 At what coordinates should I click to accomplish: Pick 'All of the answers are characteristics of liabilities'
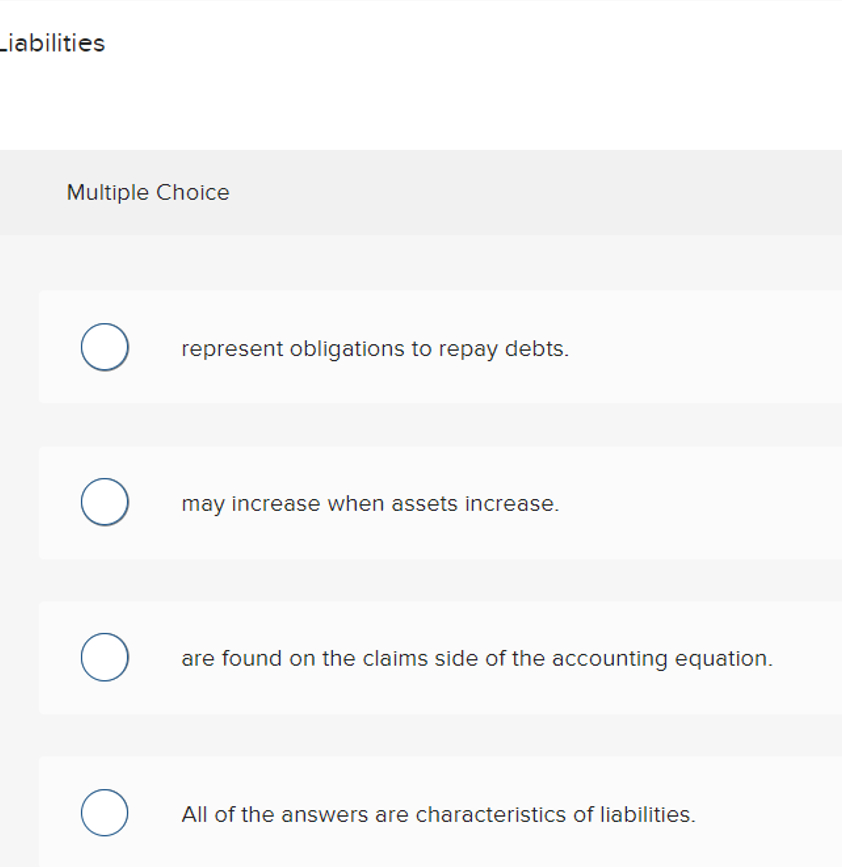(104, 812)
